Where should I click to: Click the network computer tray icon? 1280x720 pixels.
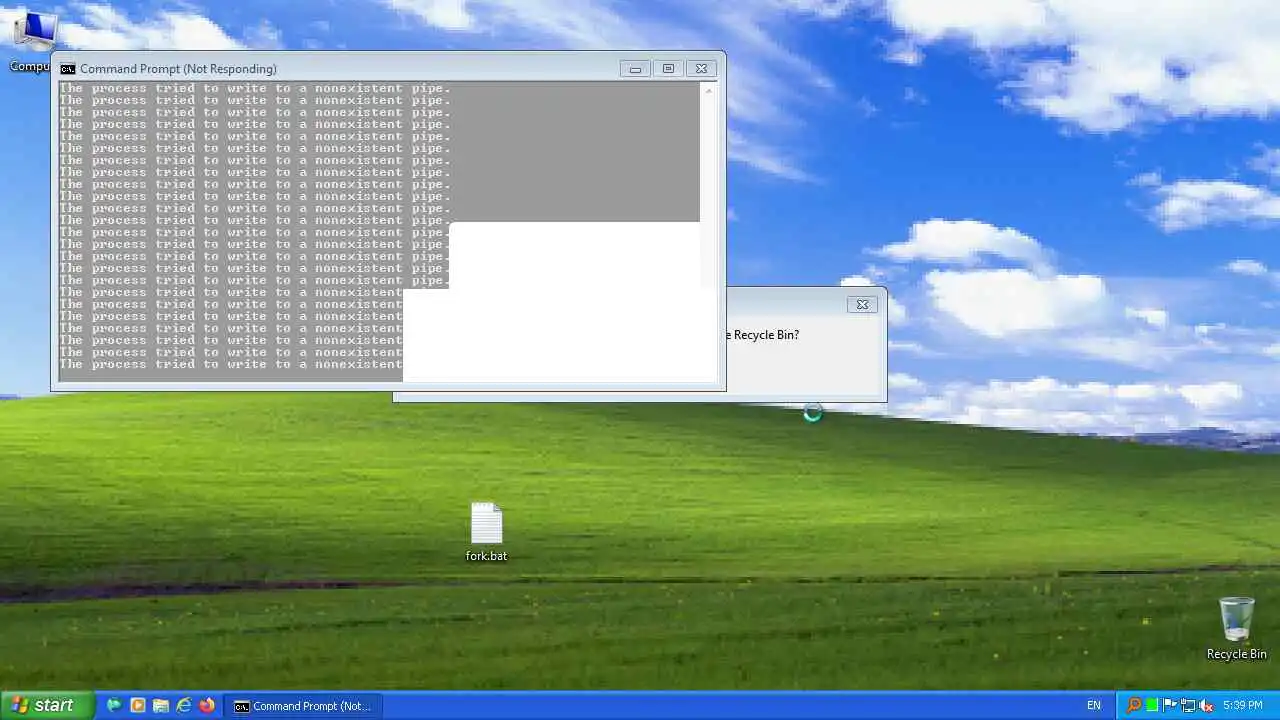coord(1188,705)
